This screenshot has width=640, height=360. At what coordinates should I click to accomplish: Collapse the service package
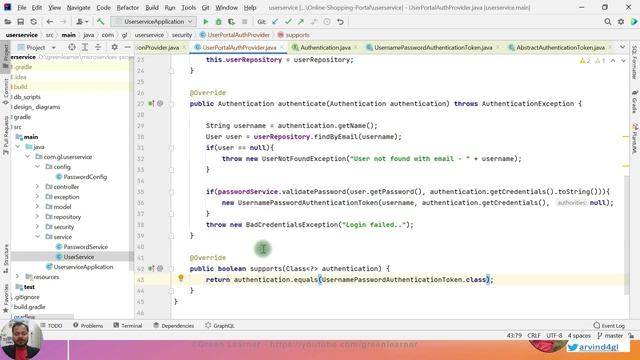tap(38, 237)
